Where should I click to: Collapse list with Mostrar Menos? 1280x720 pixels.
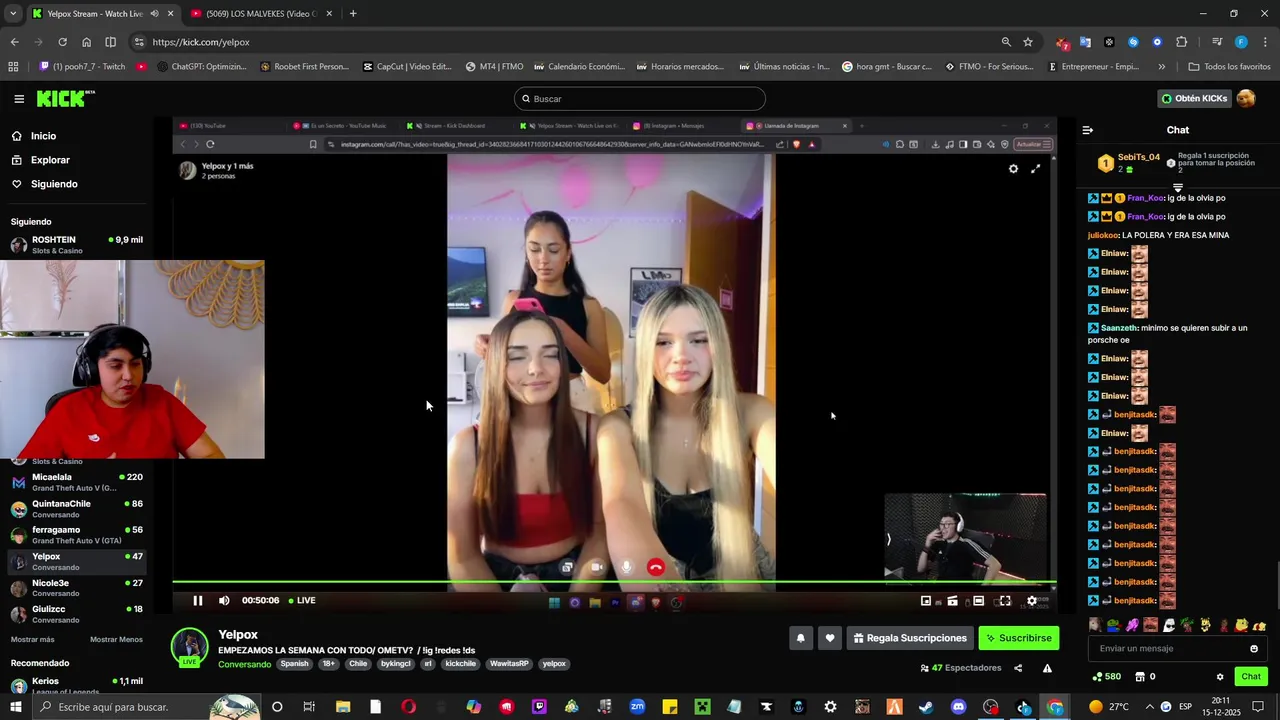[116, 640]
